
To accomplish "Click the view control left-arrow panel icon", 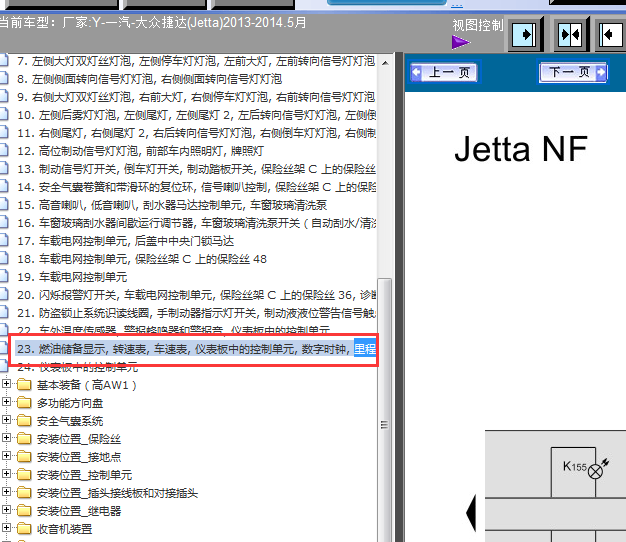I will click(611, 34).
